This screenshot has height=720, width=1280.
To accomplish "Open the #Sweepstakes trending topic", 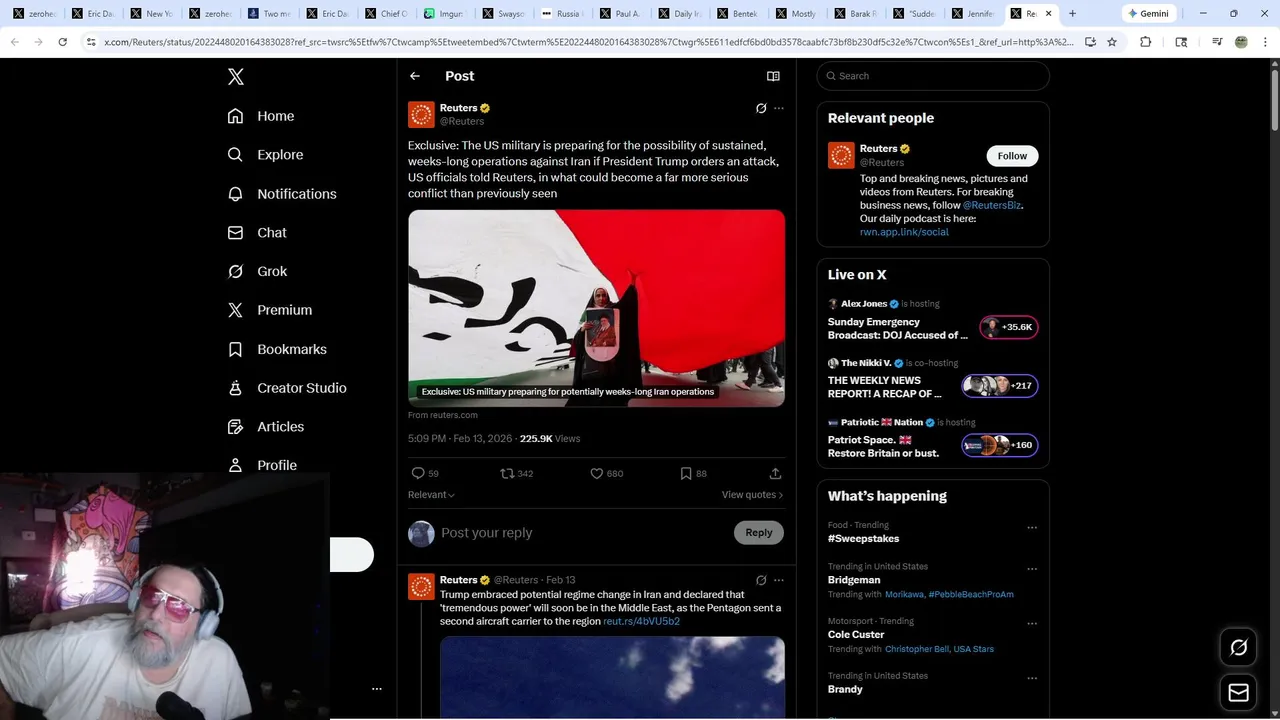I will pyautogui.click(x=863, y=538).
